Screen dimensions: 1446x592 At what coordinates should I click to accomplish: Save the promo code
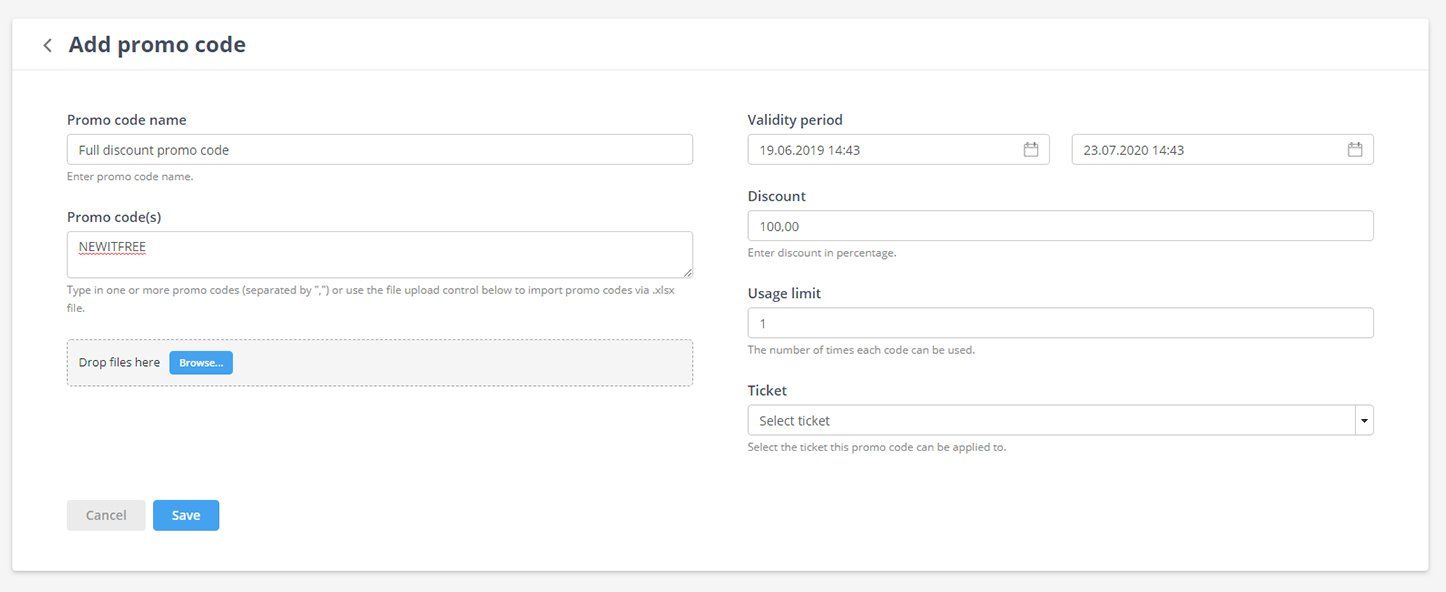pos(186,515)
